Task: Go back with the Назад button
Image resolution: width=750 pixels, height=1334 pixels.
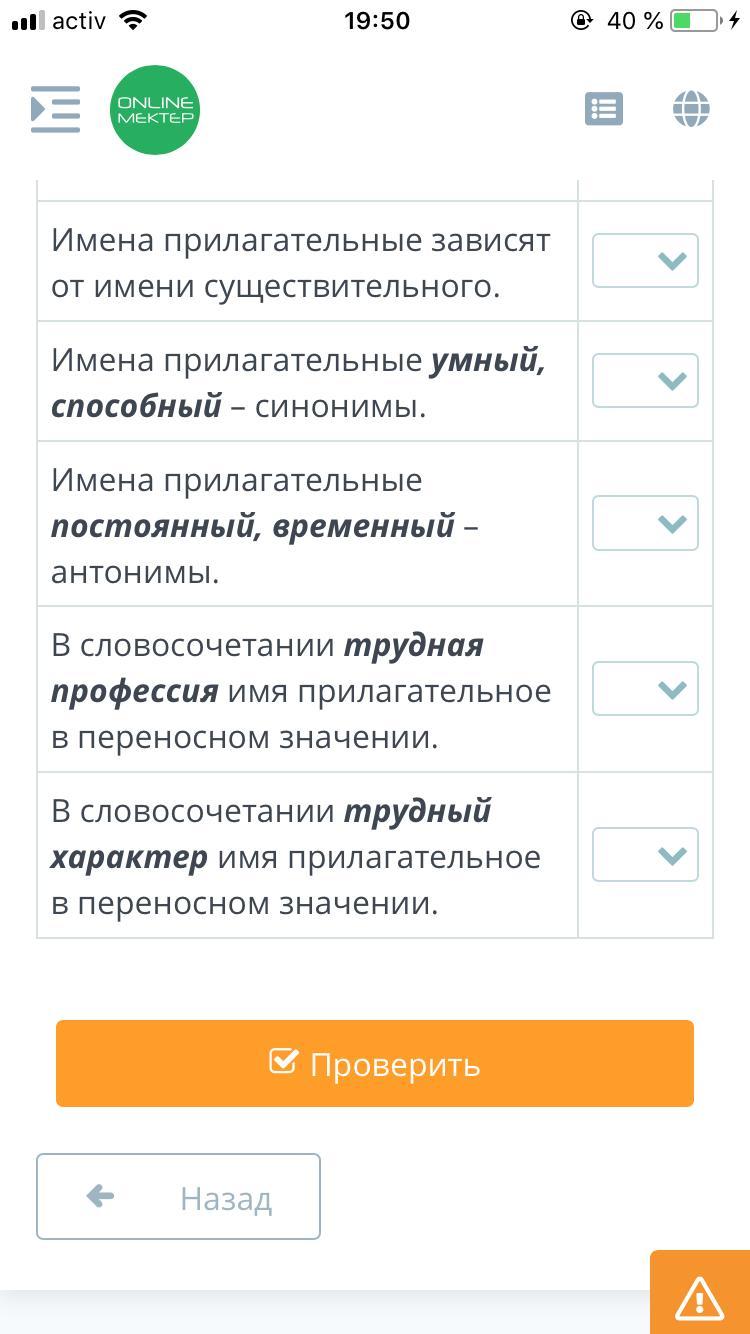Action: point(178,1197)
